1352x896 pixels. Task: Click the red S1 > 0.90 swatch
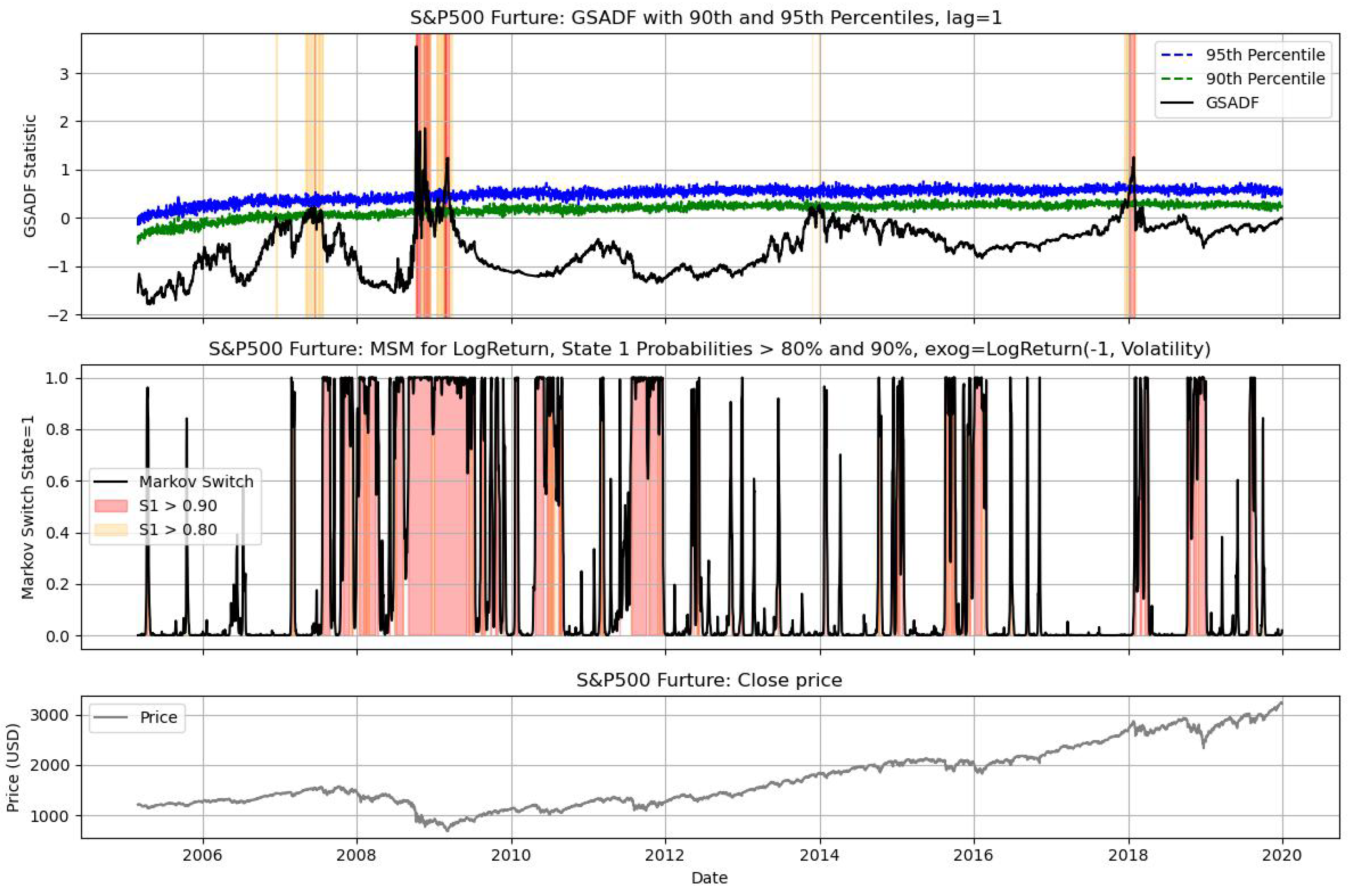click(111, 506)
